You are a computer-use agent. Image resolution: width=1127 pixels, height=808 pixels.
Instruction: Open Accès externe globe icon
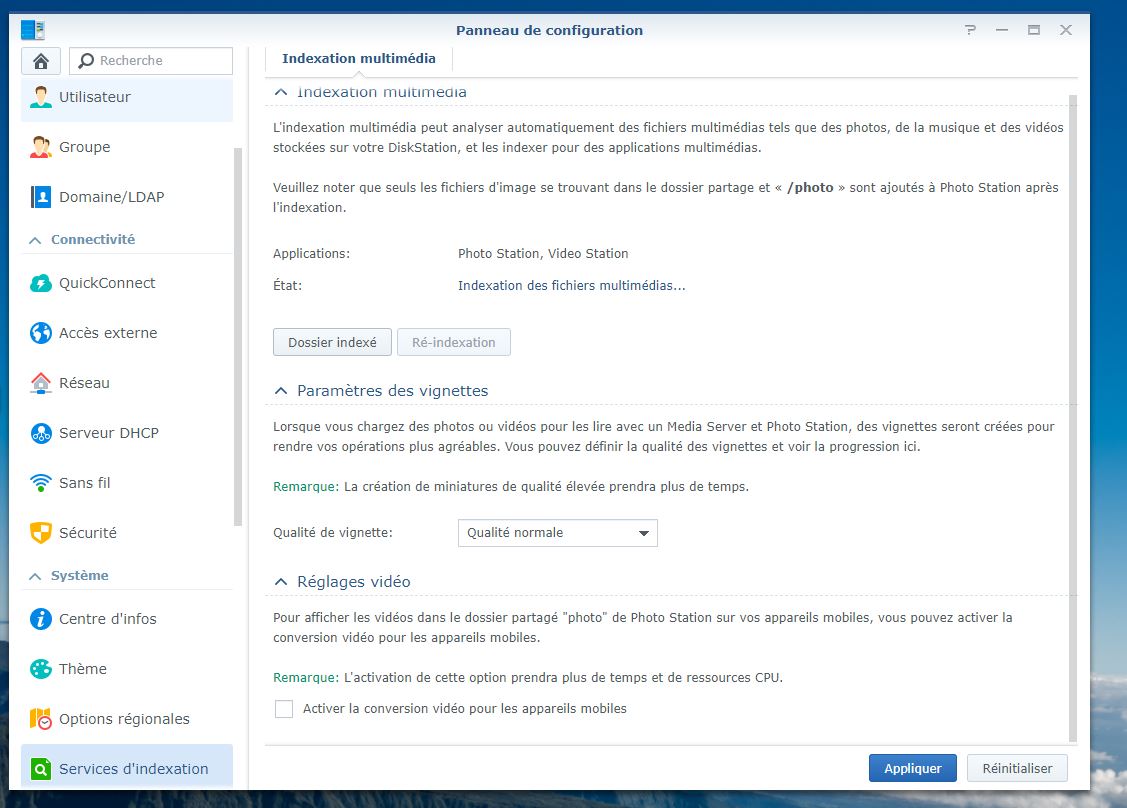pos(41,333)
